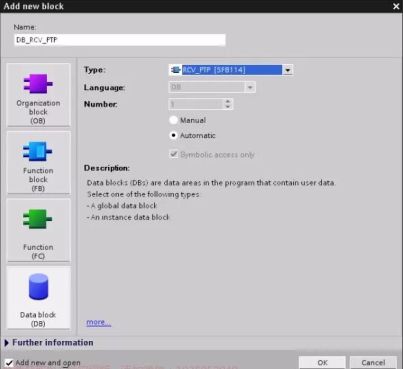Expand the Further information section
This screenshot has height=369, width=403.
(7, 343)
